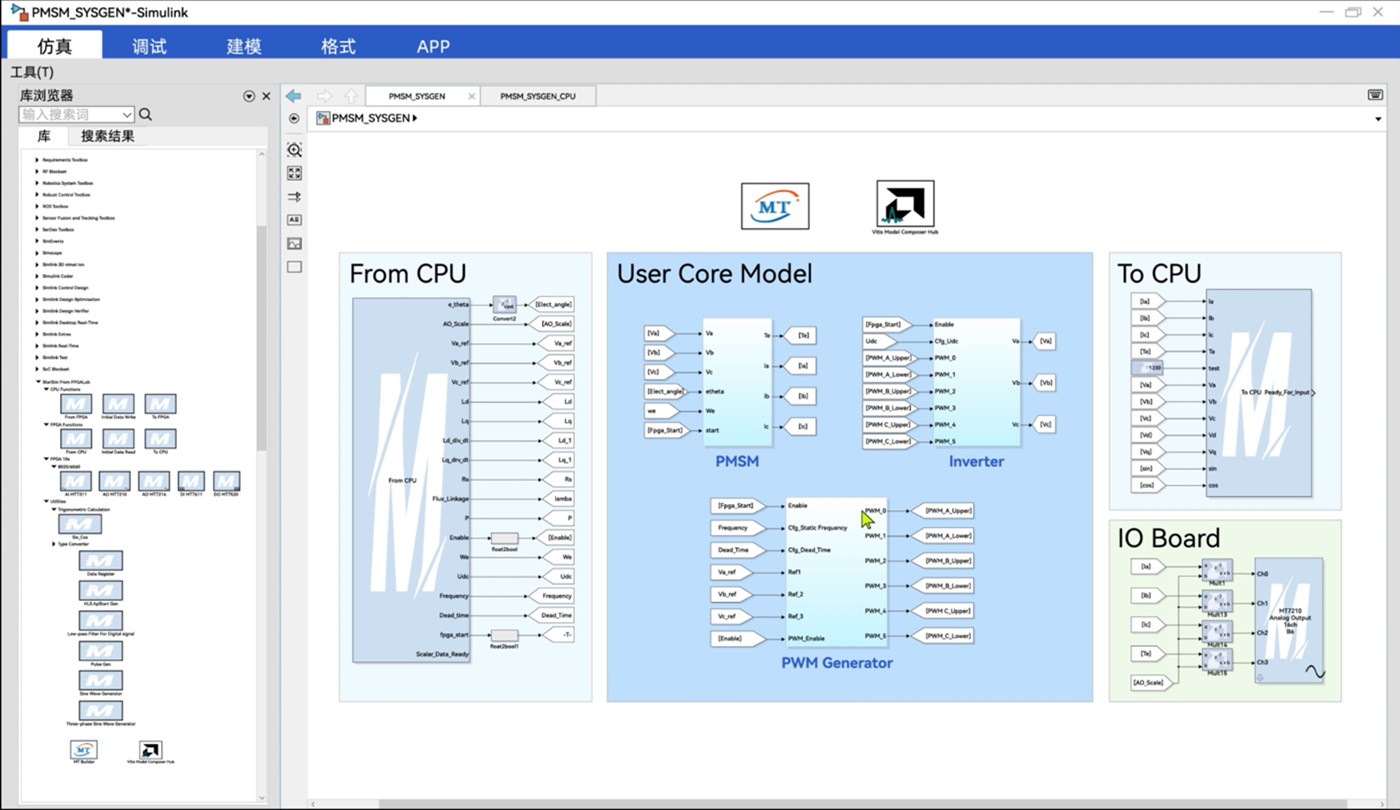Click keyboard icon at top right of canvas
Screen dimensions: 1400x810
(x=1375, y=95)
